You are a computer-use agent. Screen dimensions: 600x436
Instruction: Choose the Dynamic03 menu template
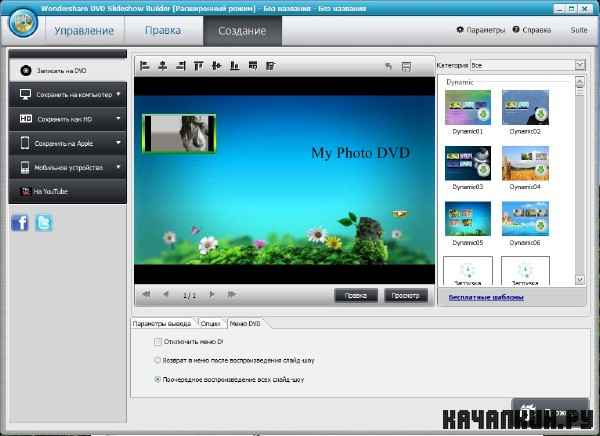click(x=468, y=163)
